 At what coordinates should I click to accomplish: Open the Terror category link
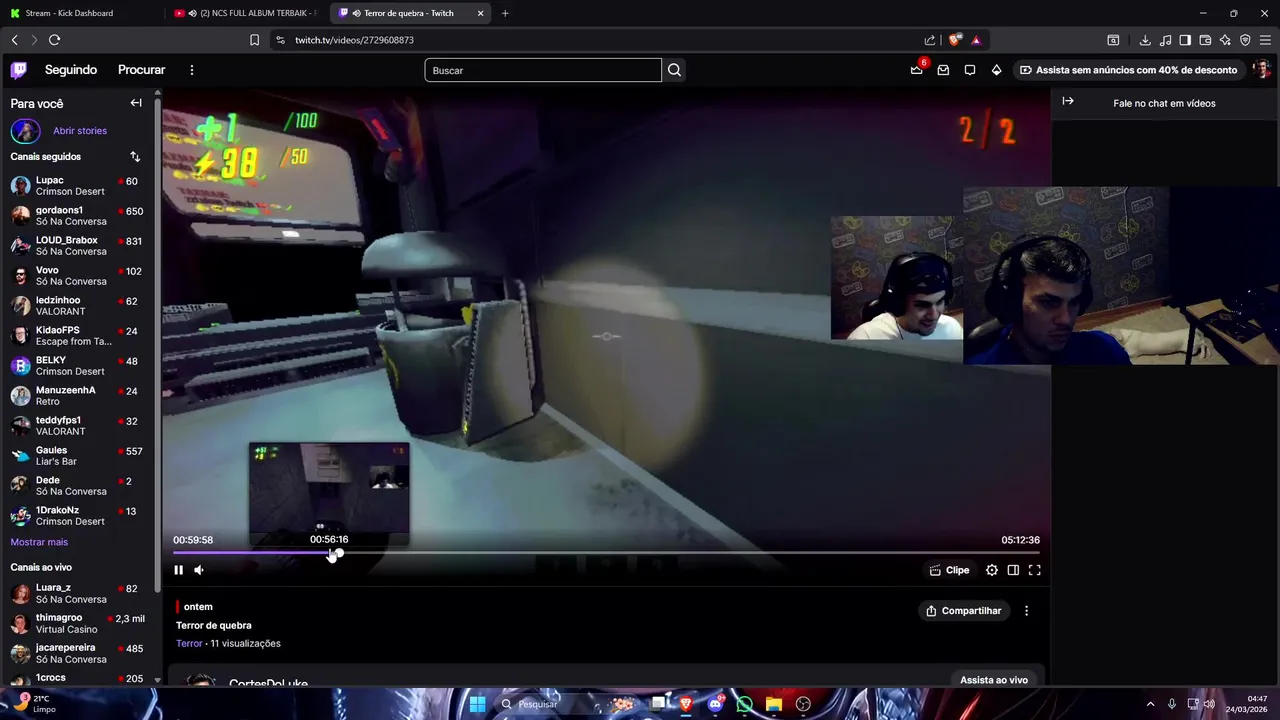[x=189, y=643]
